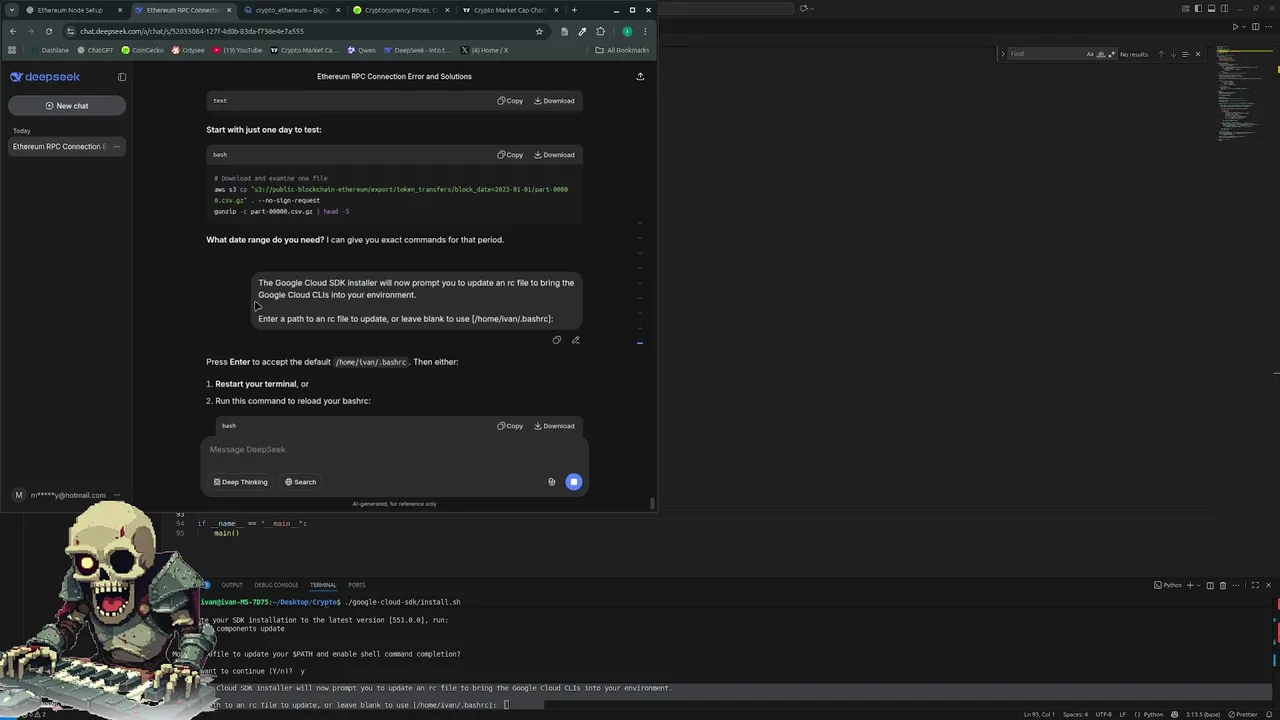Toggle Search mode in DeepSeek
The width and height of the screenshot is (1280, 720).
tap(300, 482)
